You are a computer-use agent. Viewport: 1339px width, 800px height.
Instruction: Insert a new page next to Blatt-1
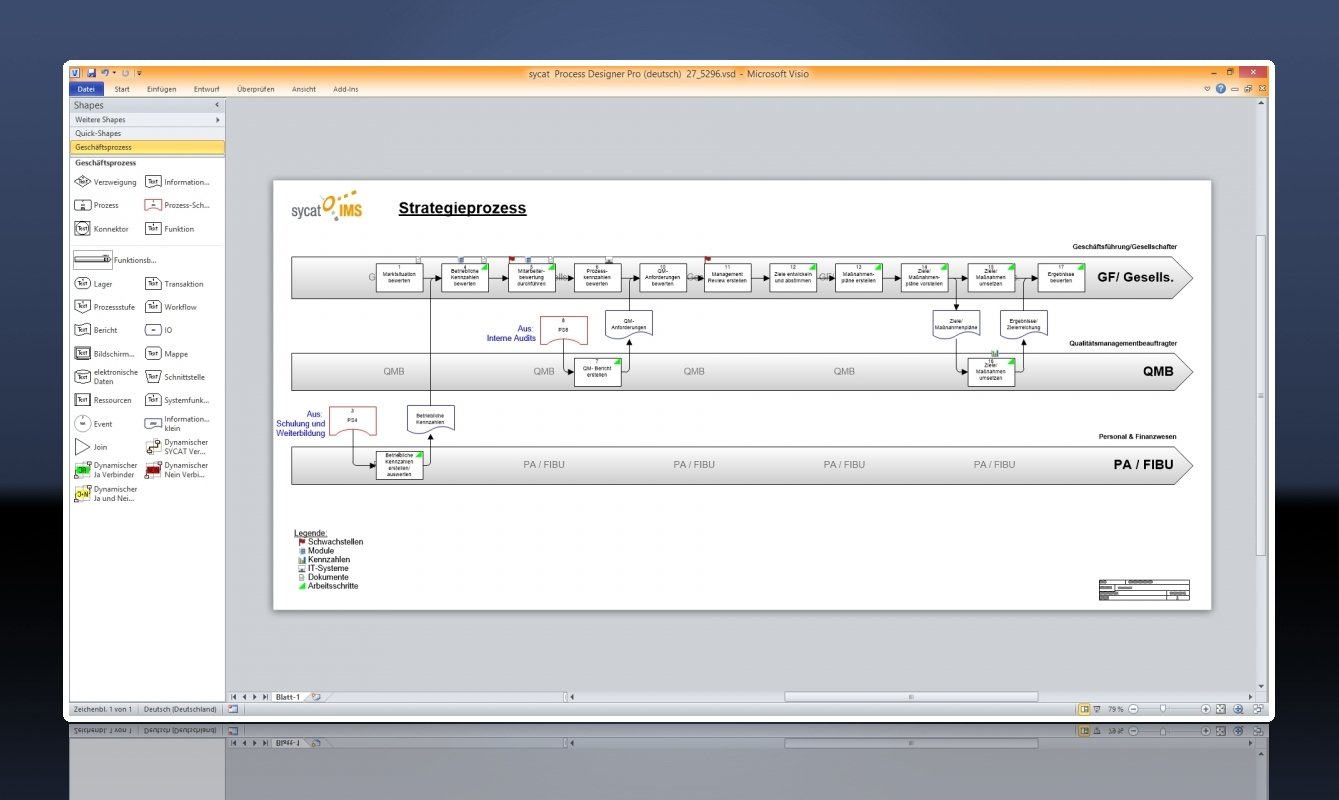[314, 696]
